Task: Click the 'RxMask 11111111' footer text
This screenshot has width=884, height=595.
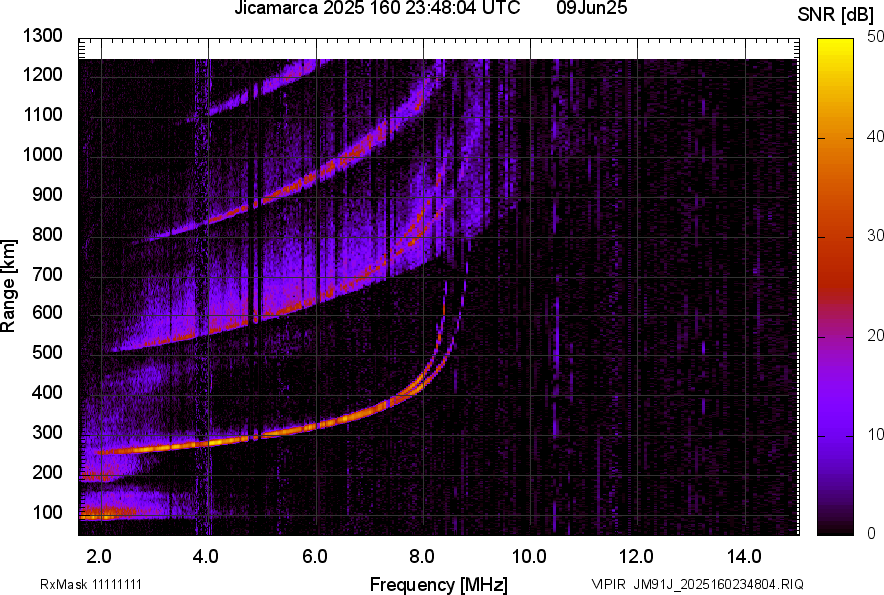Action: tap(91, 584)
